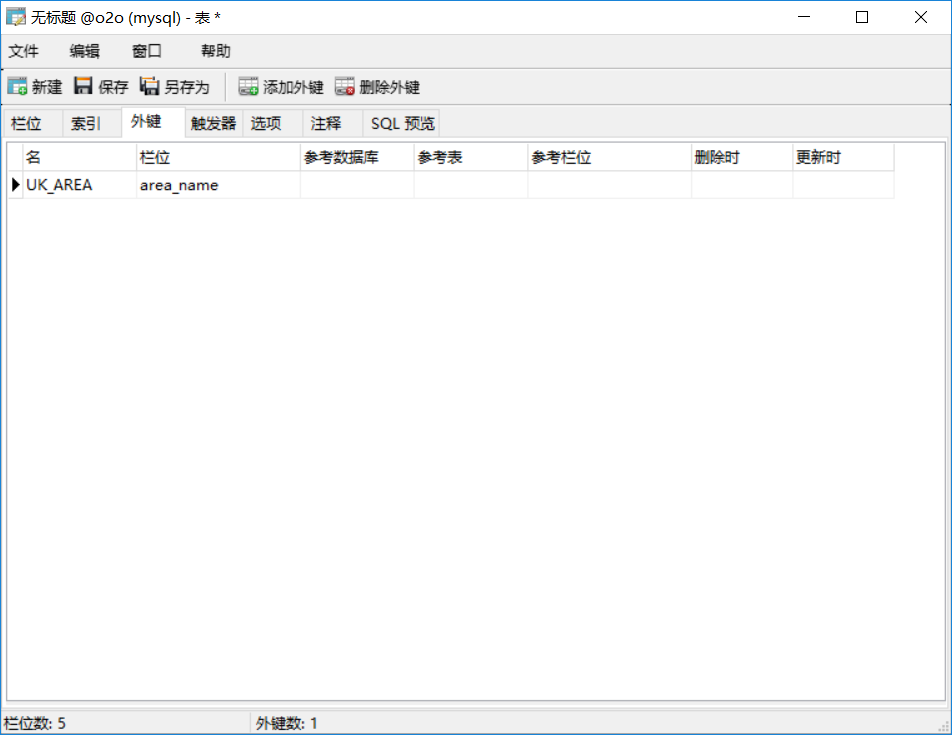Click the foreign key name UK_AREA
952x735 pixels.
[x=58, y=184]
